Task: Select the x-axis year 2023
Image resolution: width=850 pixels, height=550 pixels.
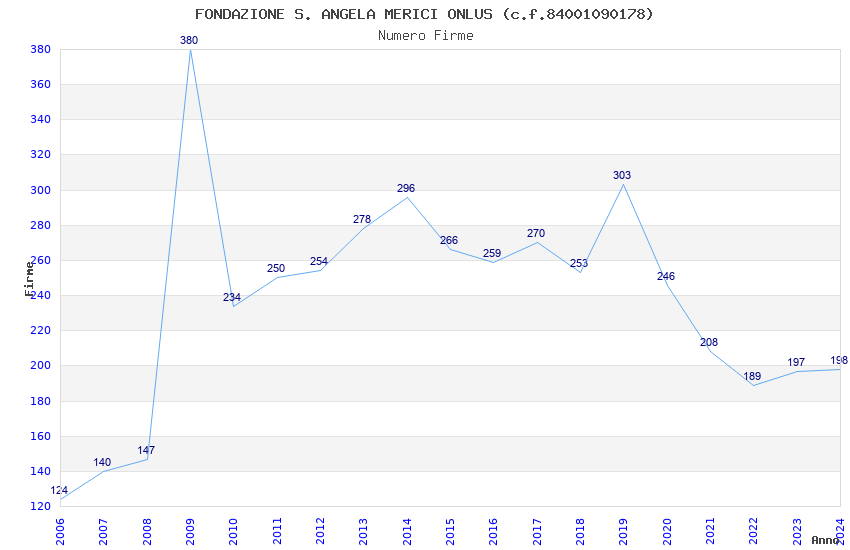Action: click(797, 532)
